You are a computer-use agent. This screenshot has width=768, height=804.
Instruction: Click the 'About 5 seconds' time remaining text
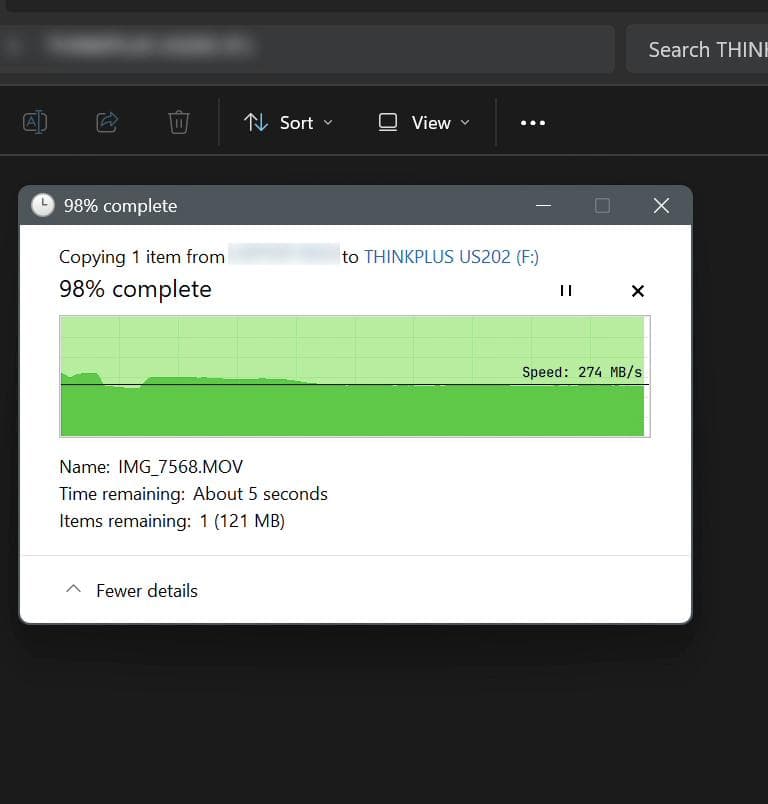coord(260,494)
